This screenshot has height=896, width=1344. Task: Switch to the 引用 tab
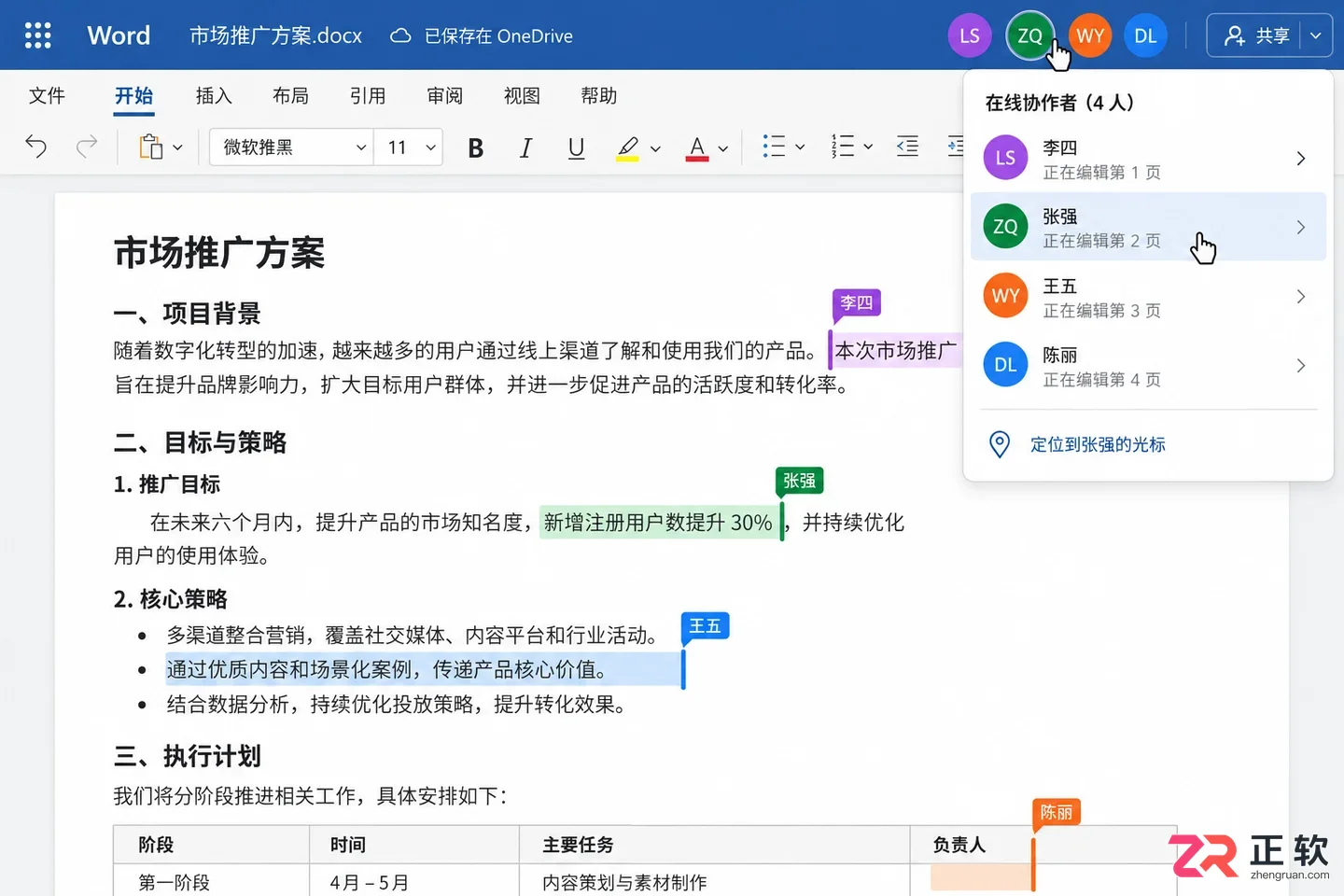368,95
